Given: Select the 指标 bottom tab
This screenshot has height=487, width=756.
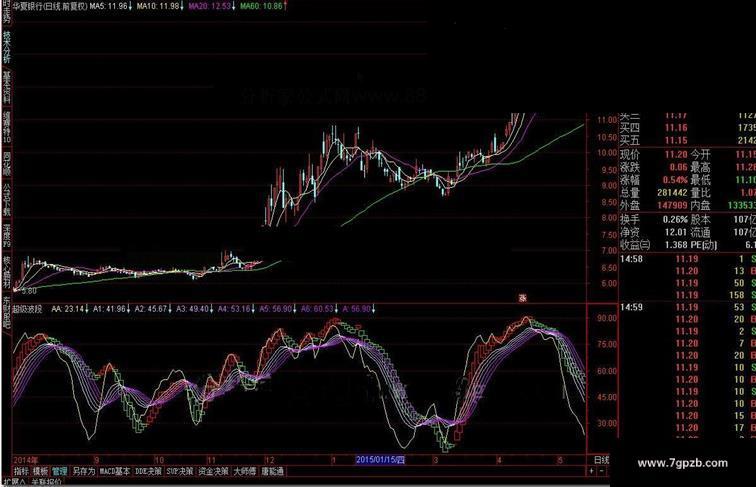Looking at the screenshot, I should [x=21, y=471].
